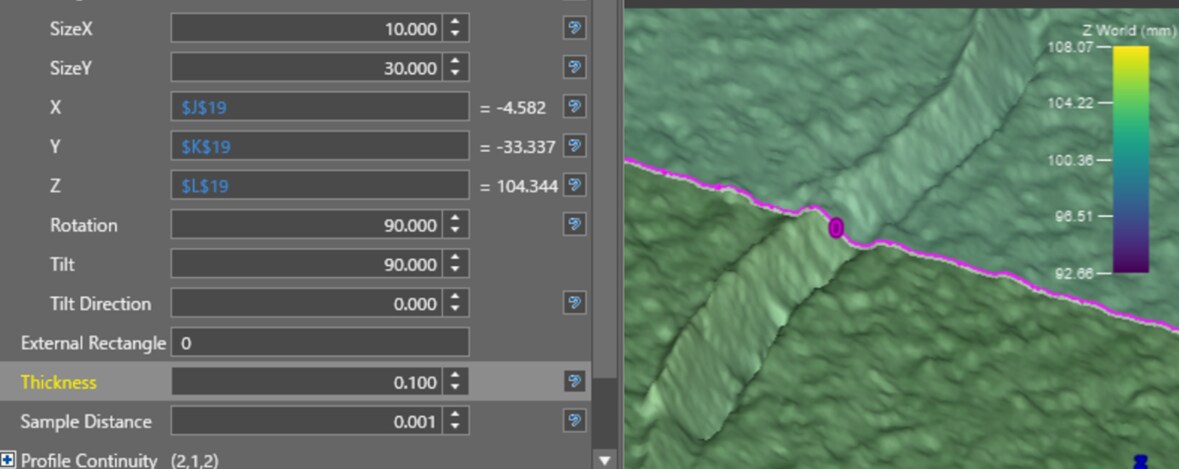Click the link icon in Sample Distance row

[574, 421]
